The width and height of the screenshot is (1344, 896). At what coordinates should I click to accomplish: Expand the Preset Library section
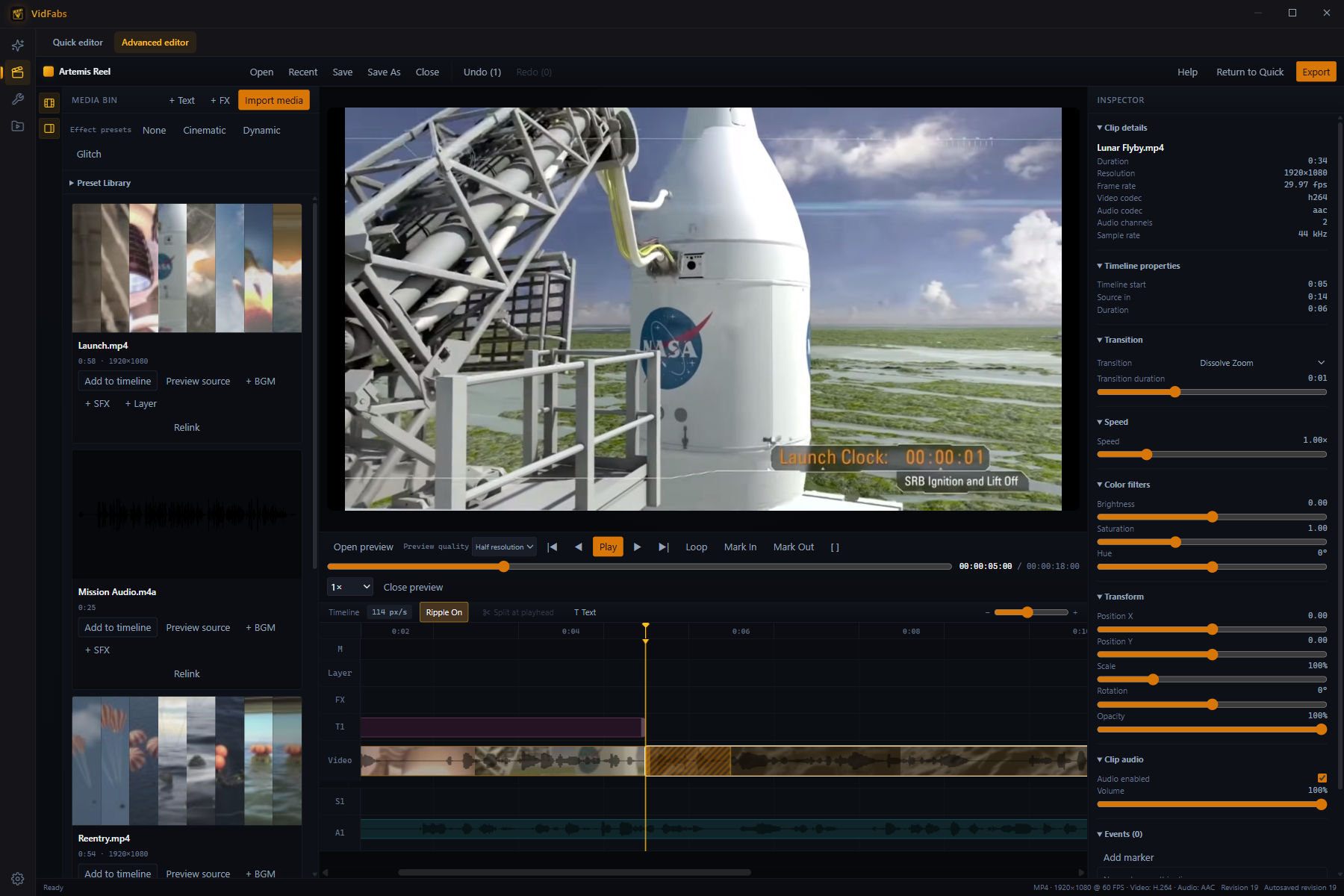pos(100,183)
